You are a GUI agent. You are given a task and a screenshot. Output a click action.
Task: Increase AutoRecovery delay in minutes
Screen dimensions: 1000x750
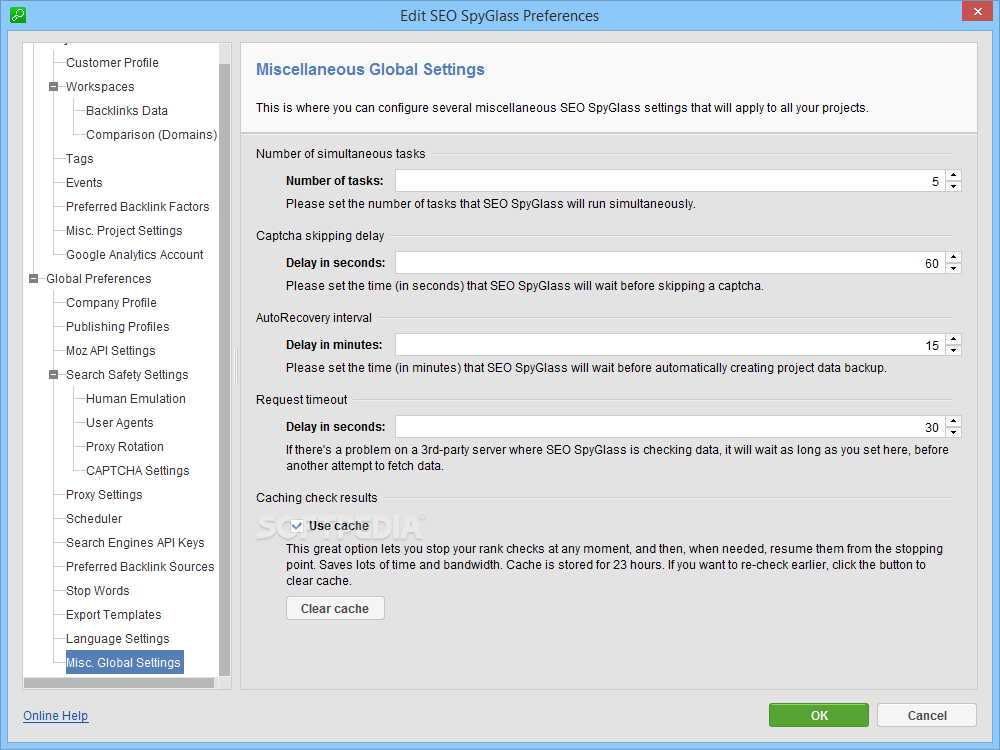pos(953,339)
